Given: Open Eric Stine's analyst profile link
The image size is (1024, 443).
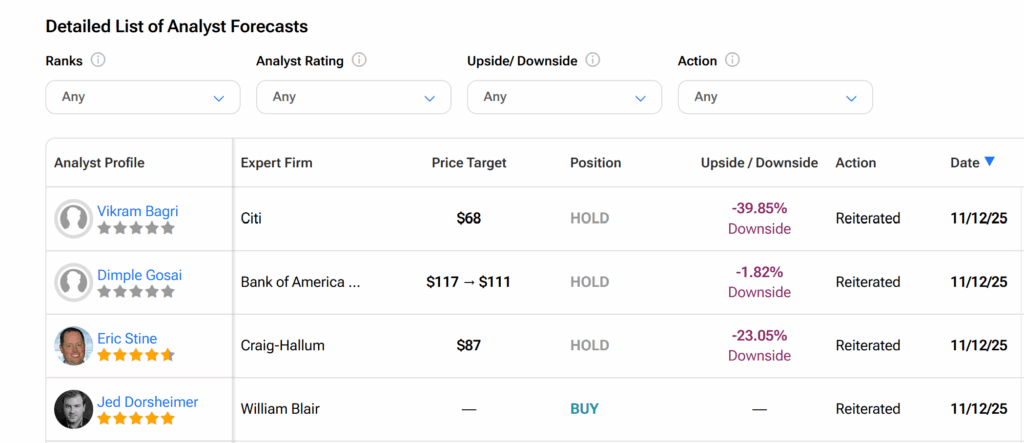Looking at the screenshot, I should 127,339.
